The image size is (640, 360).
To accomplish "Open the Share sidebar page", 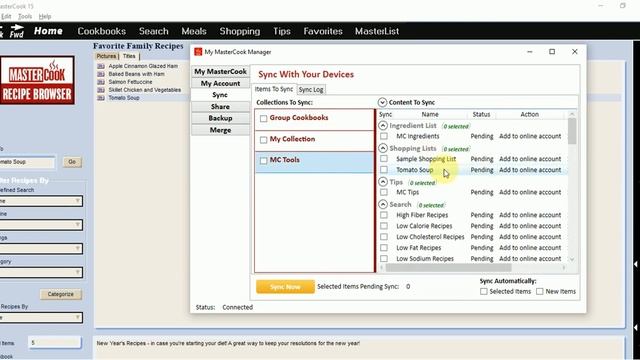I will tap(220, 107).
